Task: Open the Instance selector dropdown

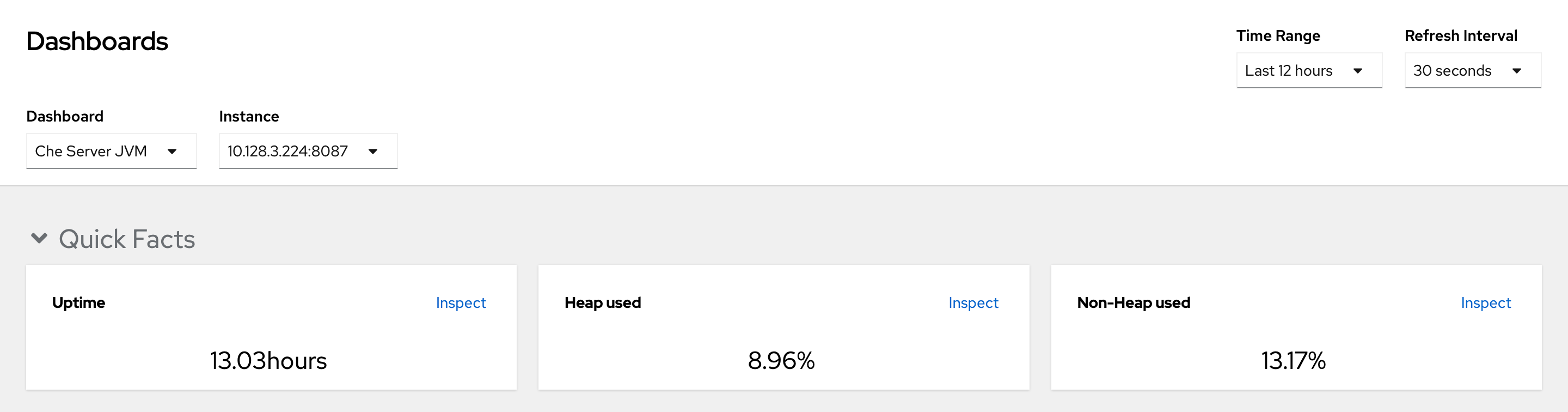Action: (308, 151)
